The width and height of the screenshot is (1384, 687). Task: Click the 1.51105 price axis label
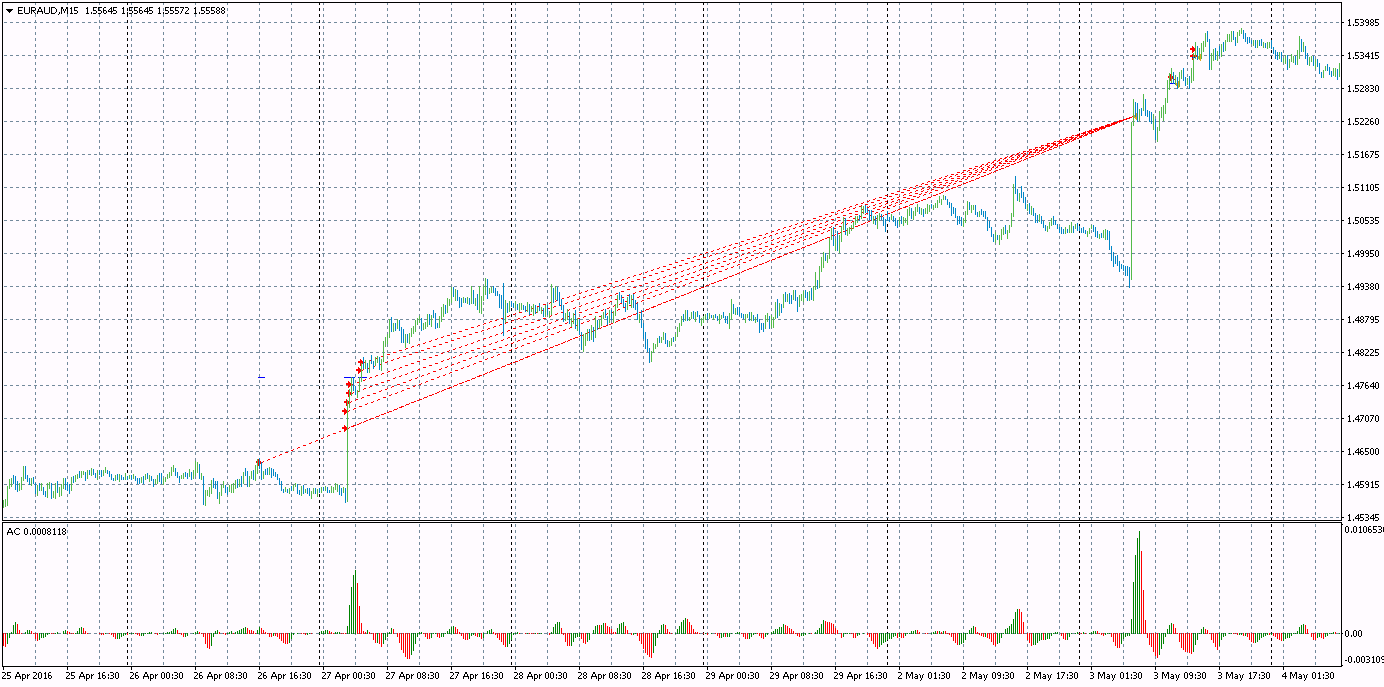[x=1363, y=188]
